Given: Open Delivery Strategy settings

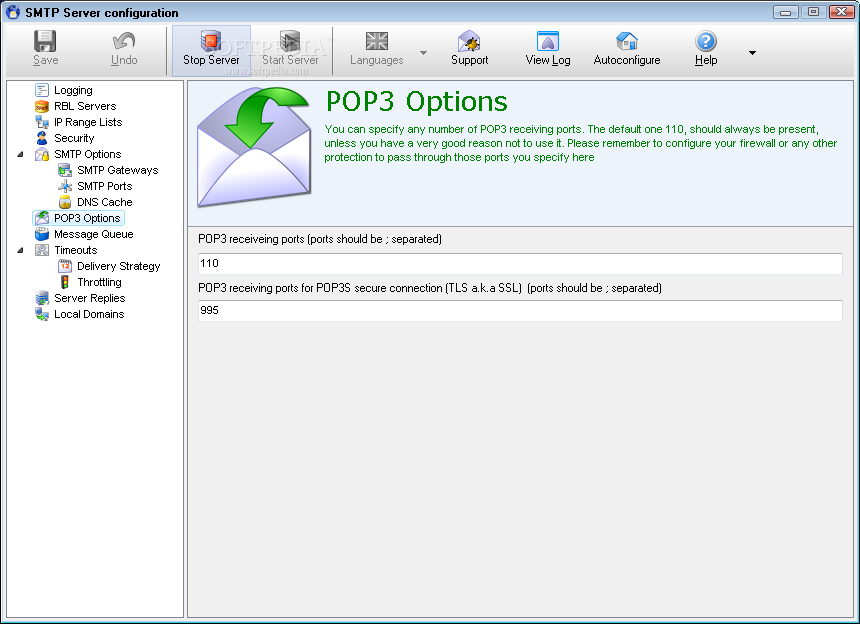Looking at the screenshot, I should pyautogui.click(x=118, y=266).
